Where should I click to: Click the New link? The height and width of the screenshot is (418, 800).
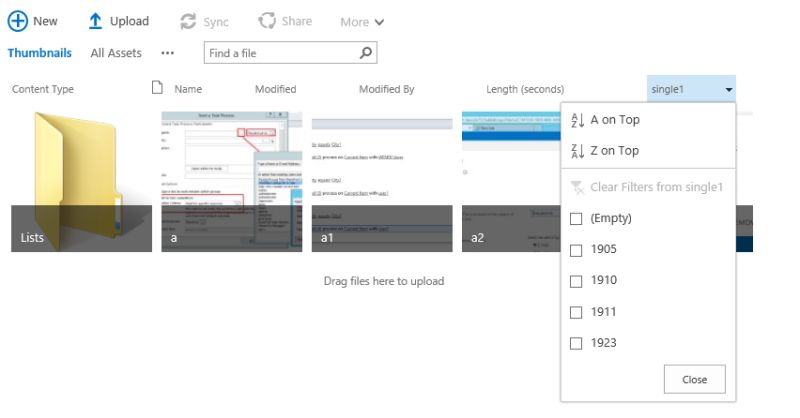tap(45, 21)
